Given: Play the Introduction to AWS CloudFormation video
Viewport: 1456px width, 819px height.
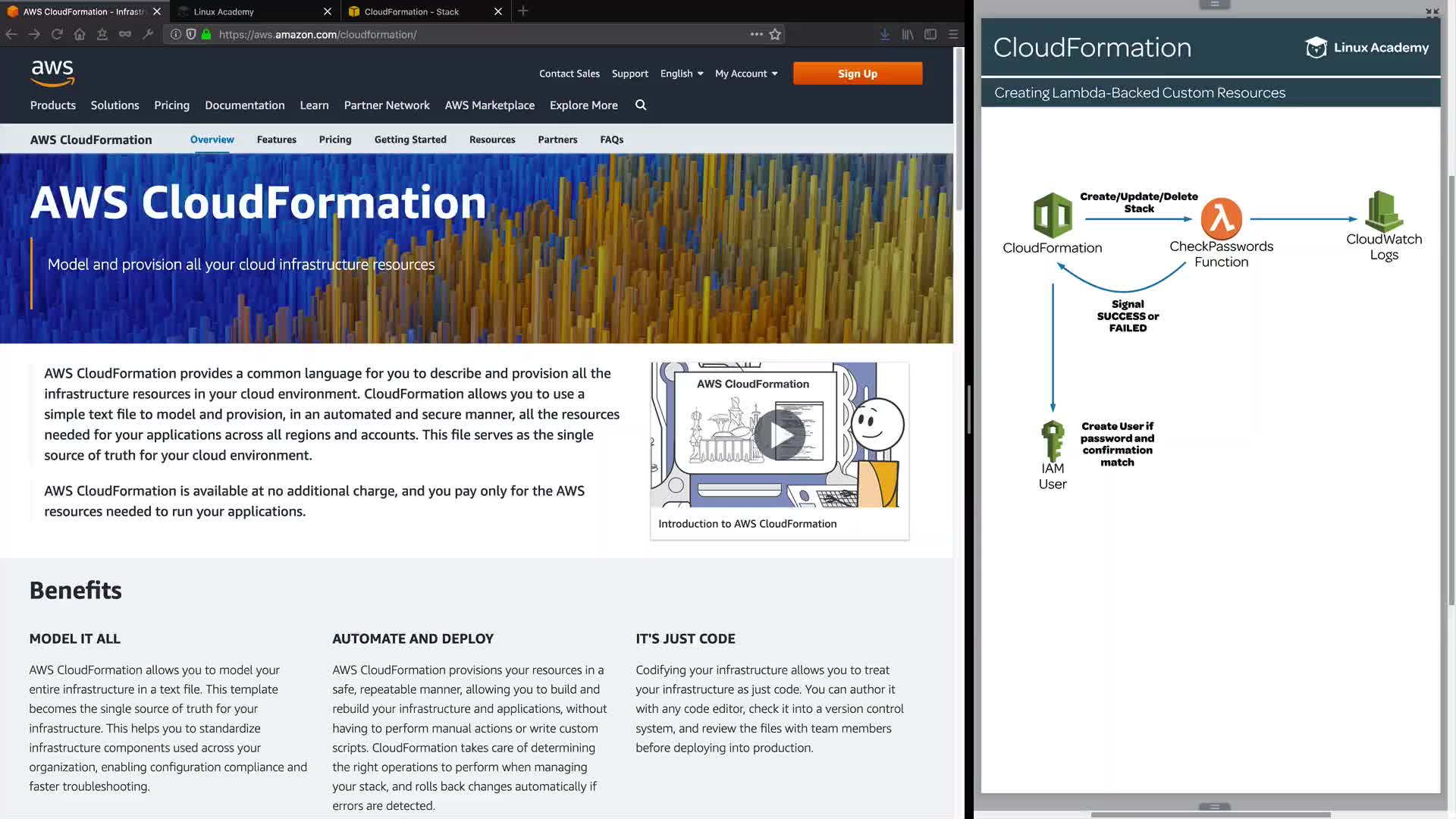Looking at the screenshot, I should click(779, 435).
